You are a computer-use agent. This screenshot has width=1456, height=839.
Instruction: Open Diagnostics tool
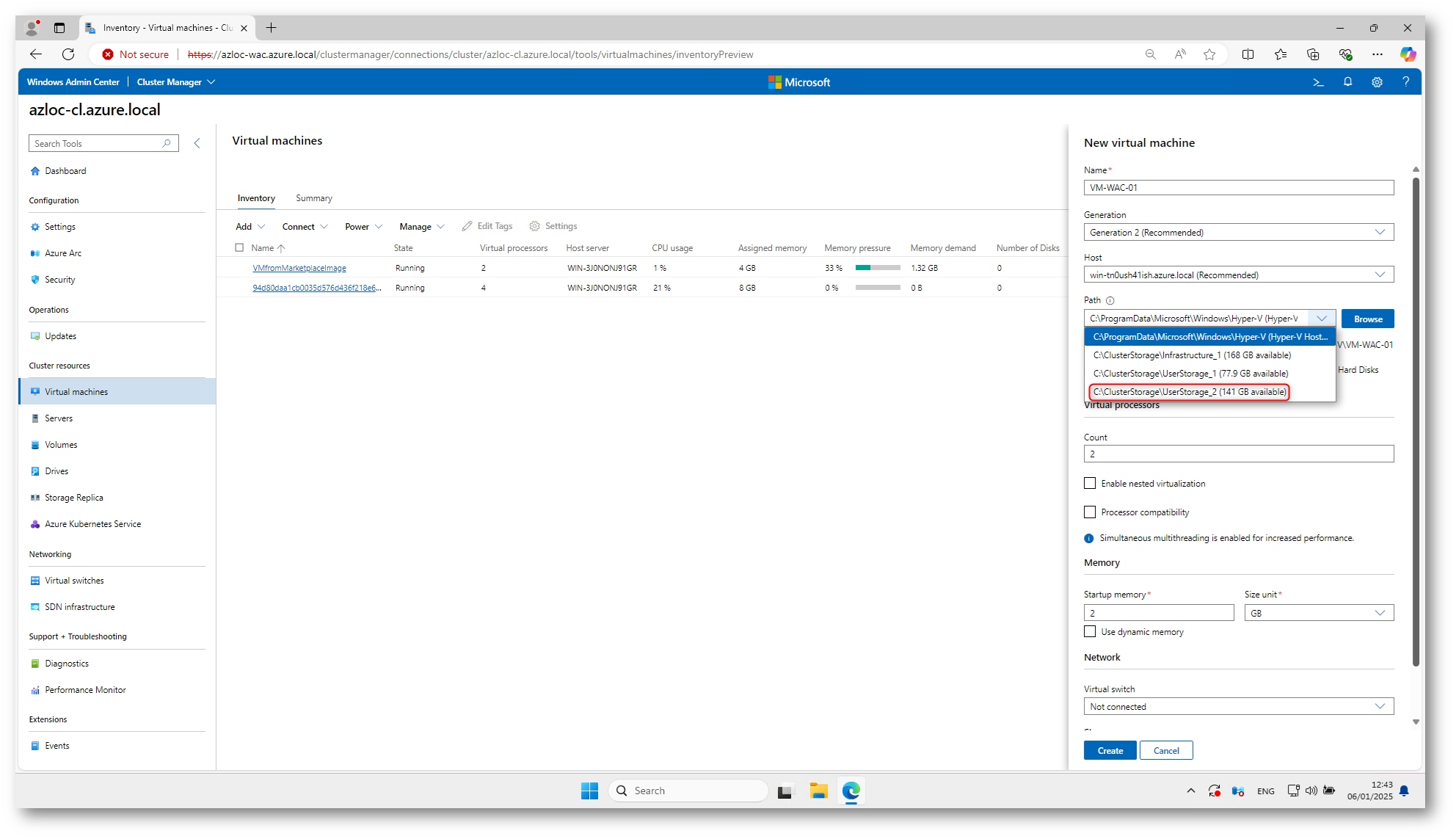(x=66, y=664)
